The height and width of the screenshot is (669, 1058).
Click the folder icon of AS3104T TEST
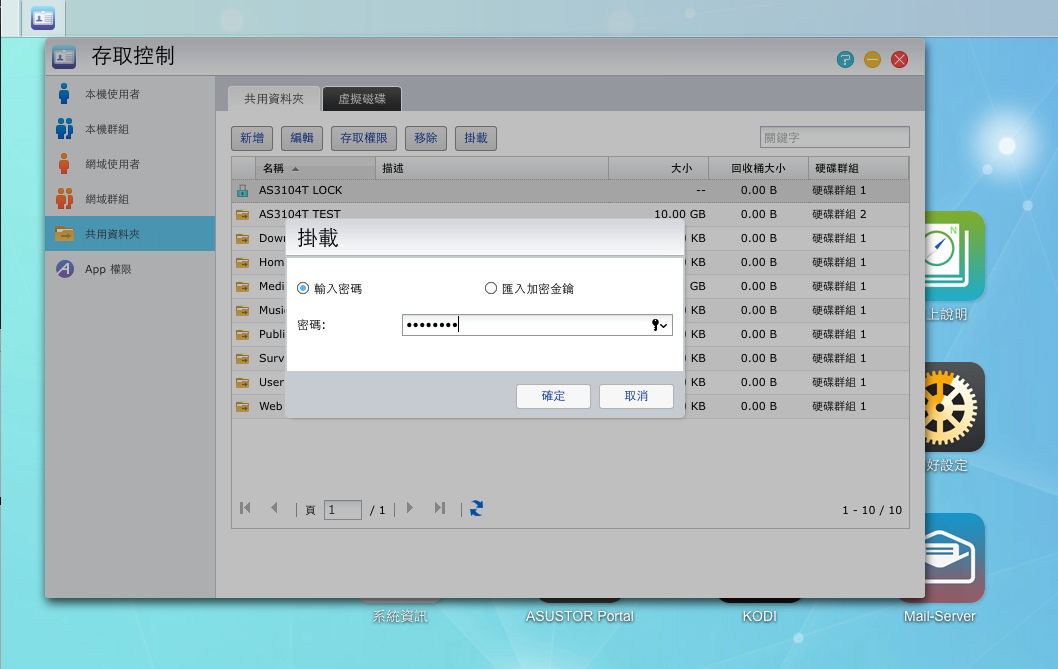242,215
